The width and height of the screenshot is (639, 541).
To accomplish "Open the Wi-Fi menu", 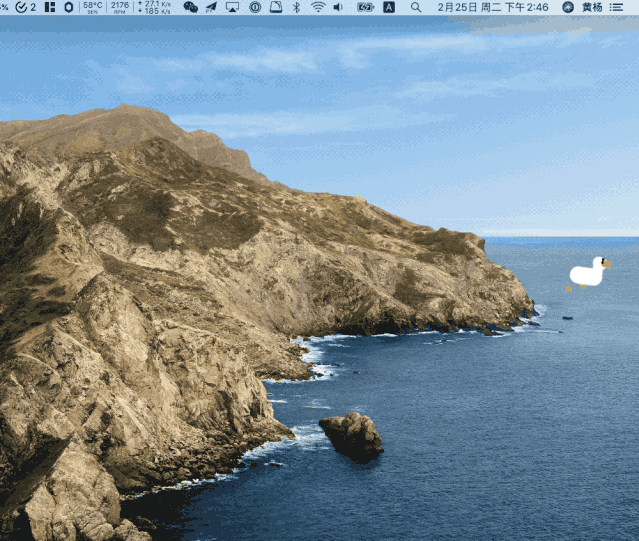I will click(318, 7).
